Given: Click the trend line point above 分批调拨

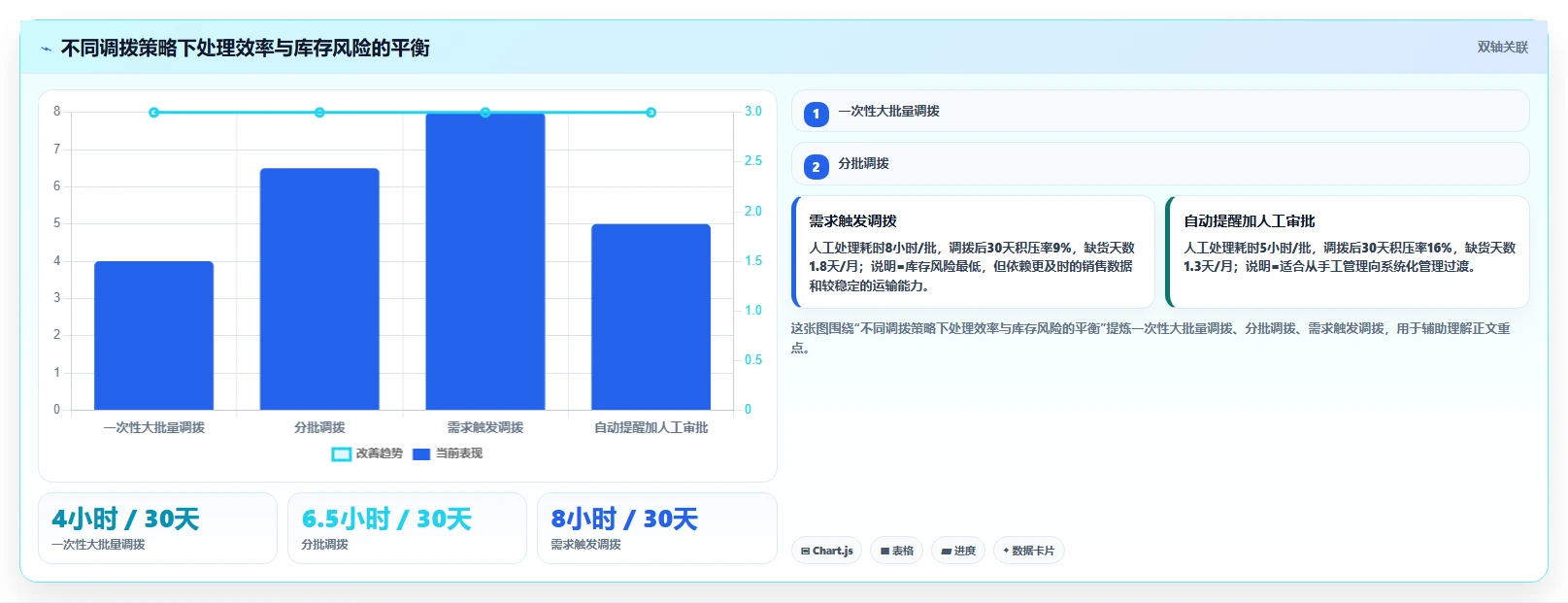Looking at the screenshot, I should tap(319, 113).
